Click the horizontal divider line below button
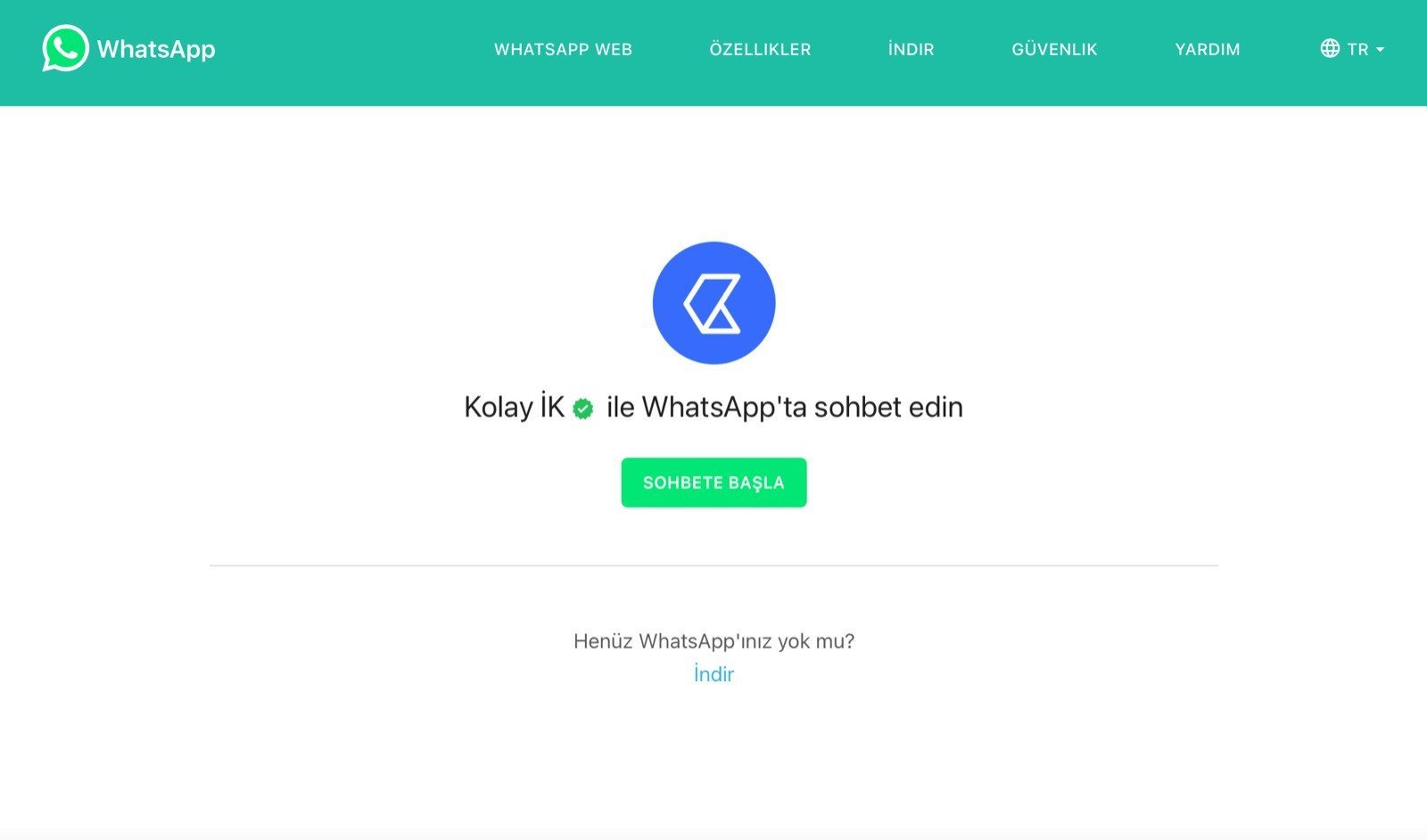Viewport: 1427px width, 840px height. click(x=713, y=565)
